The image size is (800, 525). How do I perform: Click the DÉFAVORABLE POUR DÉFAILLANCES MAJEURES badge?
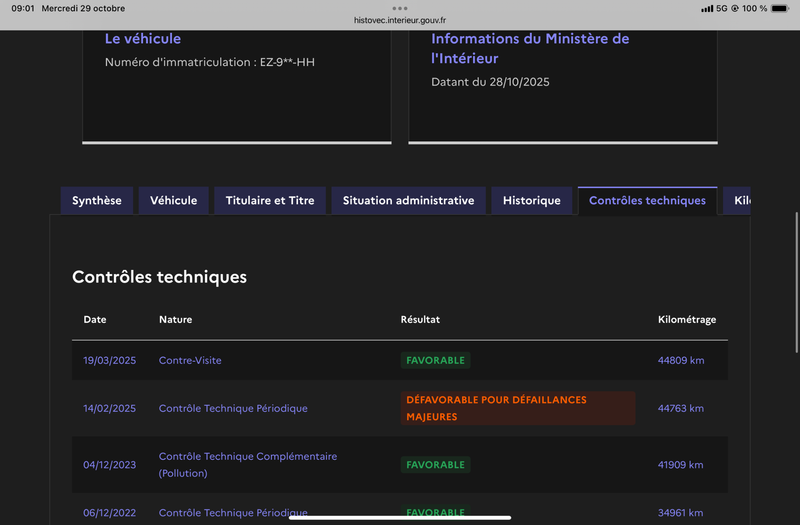(x=517, y=408)
